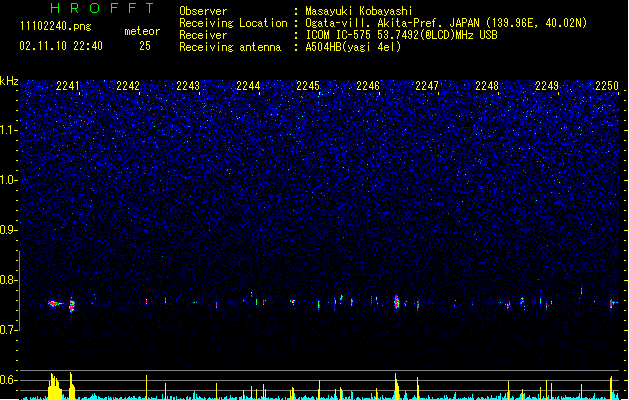Viewport: 629px width, 400px height.
Task: Click the strong meteor echo at 2241
Action: 72,305
